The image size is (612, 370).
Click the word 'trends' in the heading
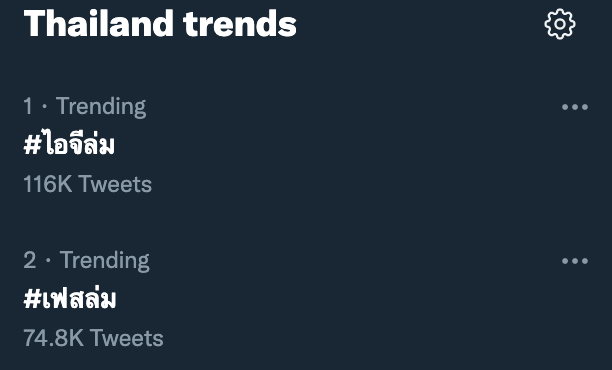pyautogui.click(x=240, y=24)
